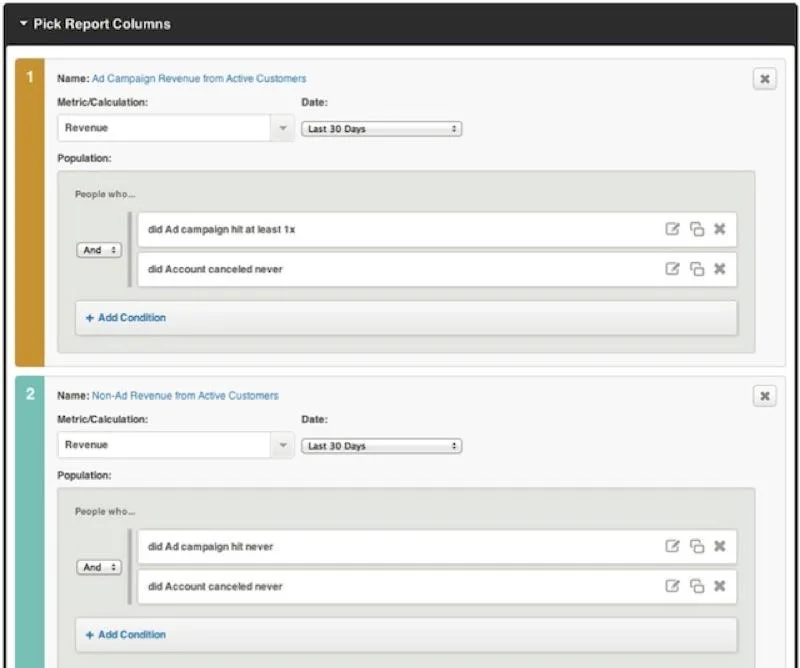Image resolution: width=800 pixels, height=668 pixels.
Task: Open Metric/Calculation dropdown arrow in column 1
Action: [x=283, y=128]
